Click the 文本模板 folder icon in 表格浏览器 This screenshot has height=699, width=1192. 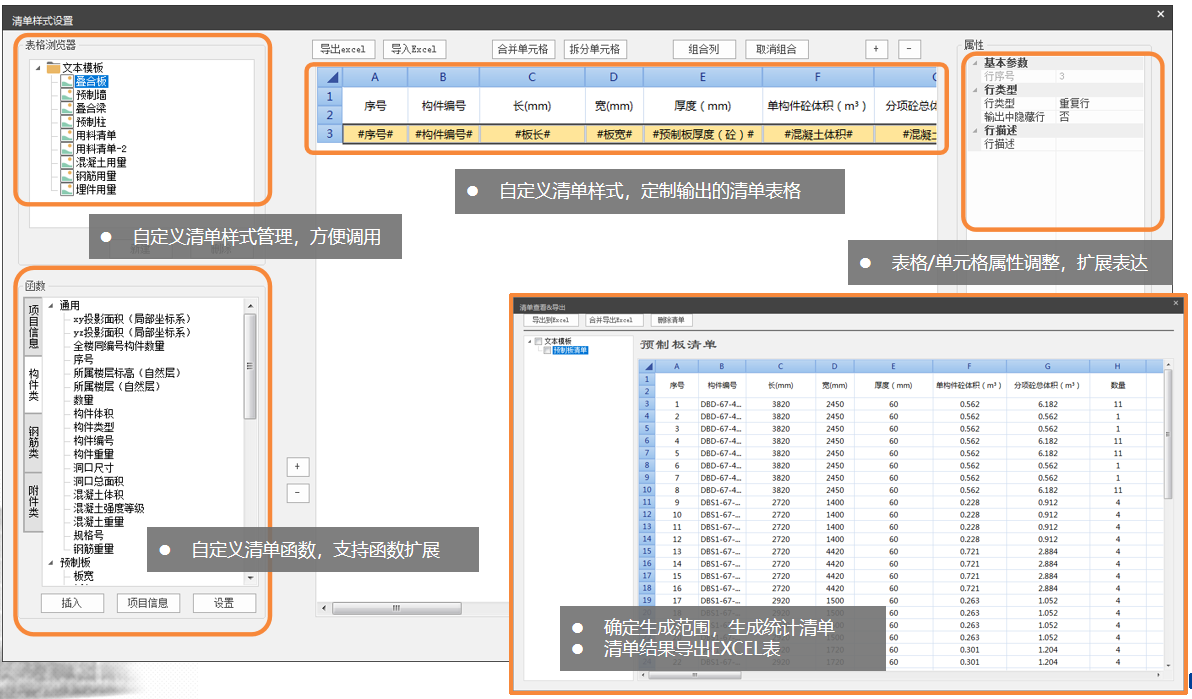[x=53, y=68]
